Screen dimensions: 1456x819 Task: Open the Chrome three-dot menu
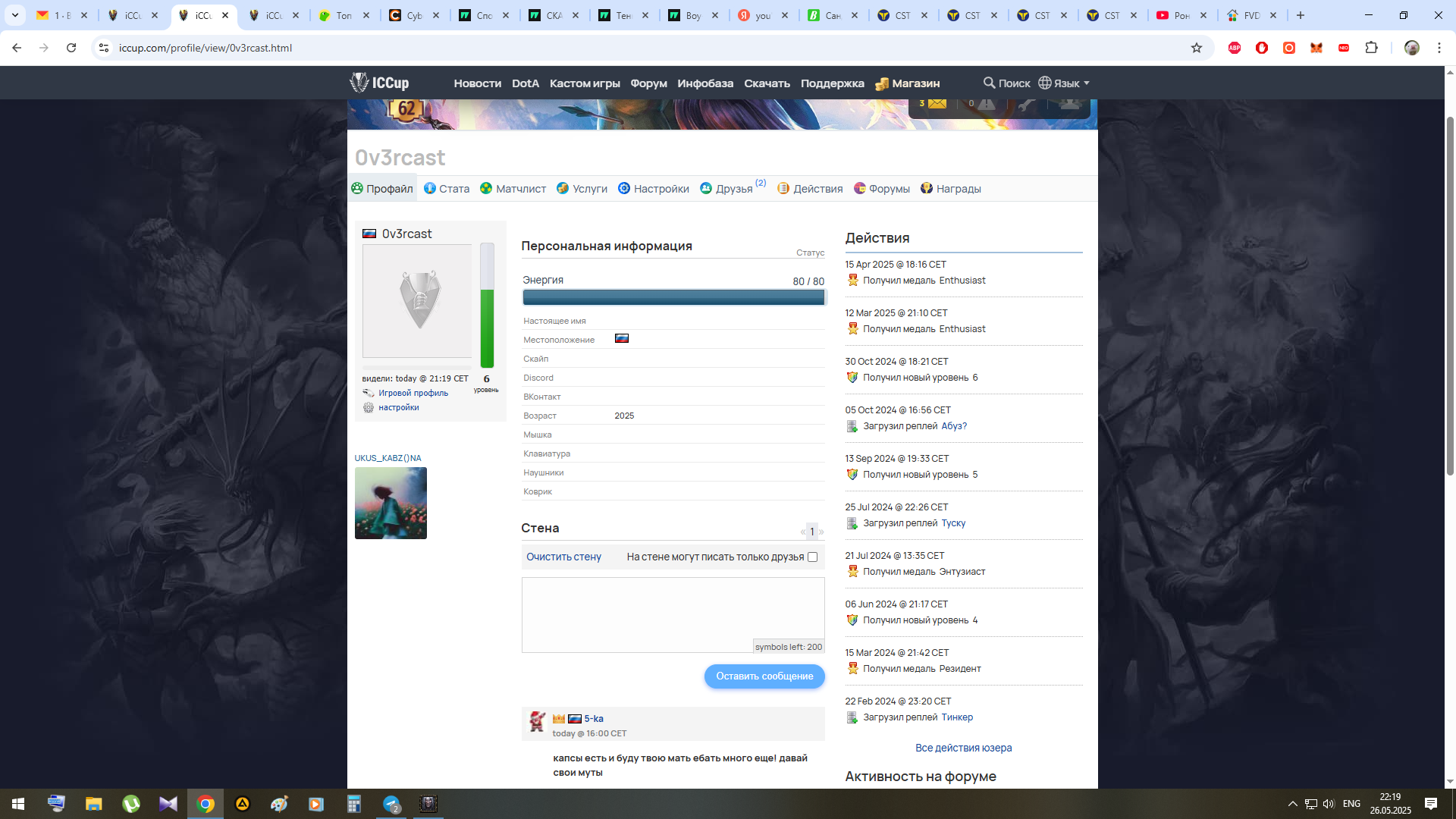1439,48
